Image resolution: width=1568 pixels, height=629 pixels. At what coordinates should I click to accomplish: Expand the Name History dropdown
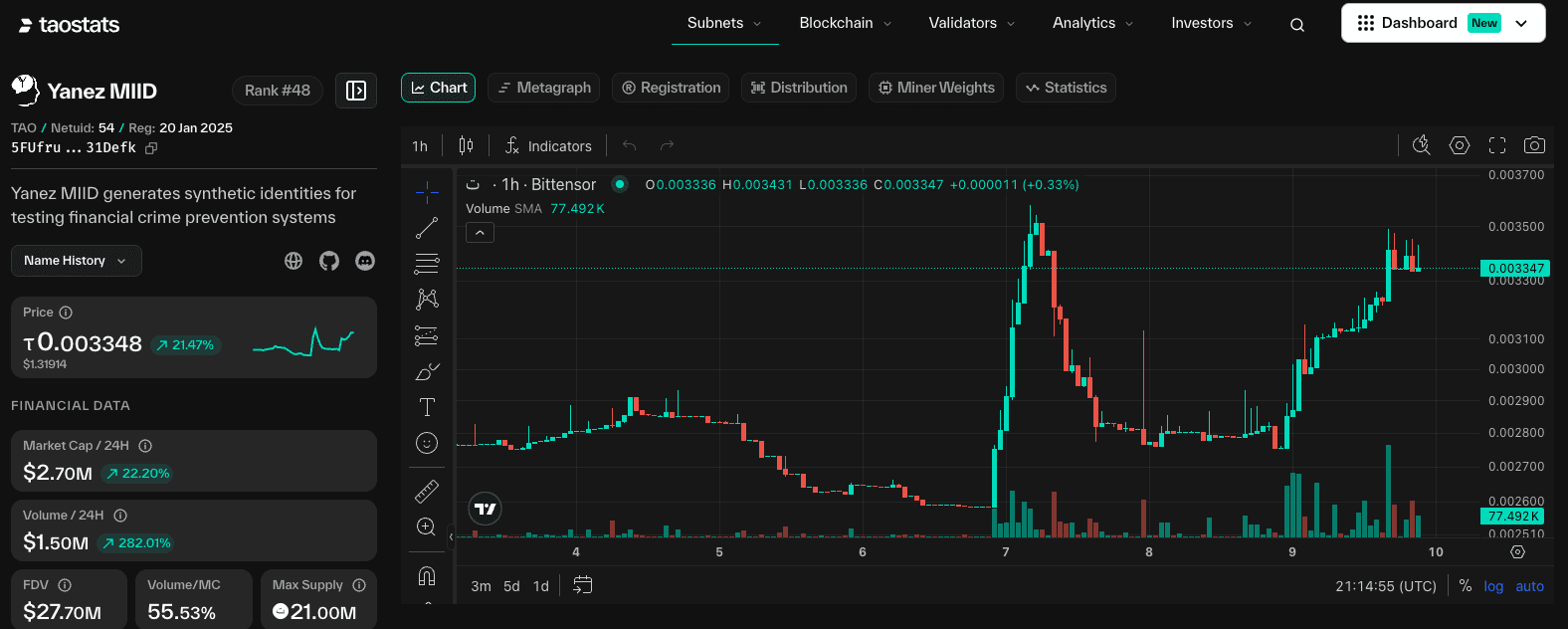click(76, 261)
